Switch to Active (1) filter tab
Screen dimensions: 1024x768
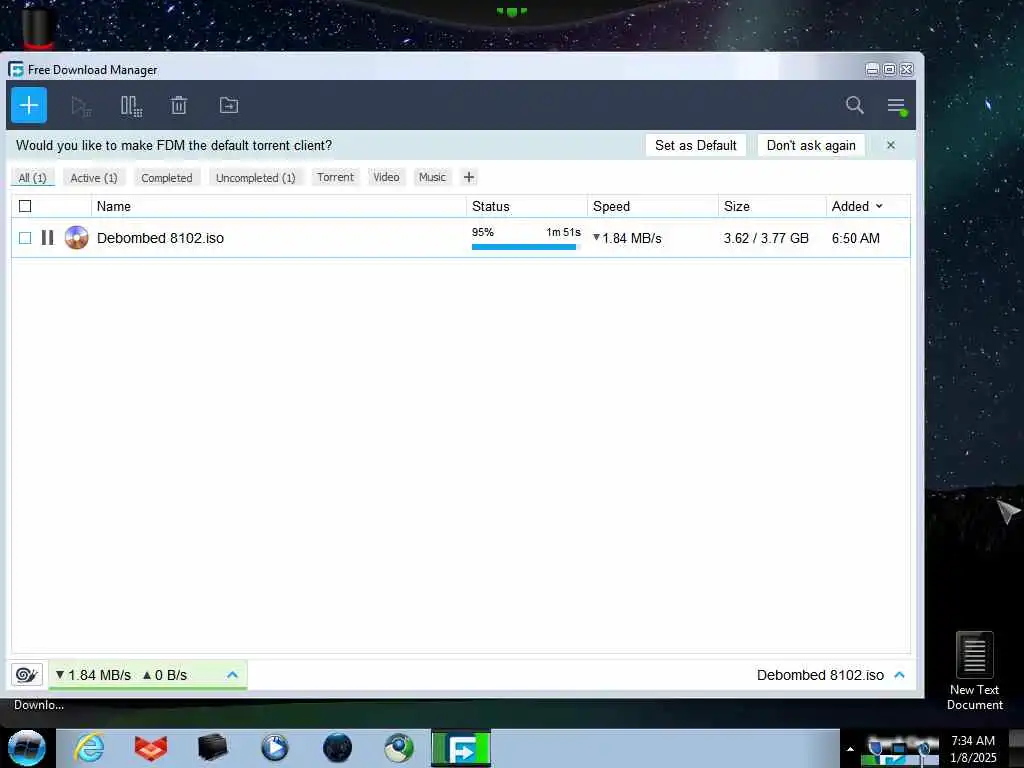[x=94, y=178]
